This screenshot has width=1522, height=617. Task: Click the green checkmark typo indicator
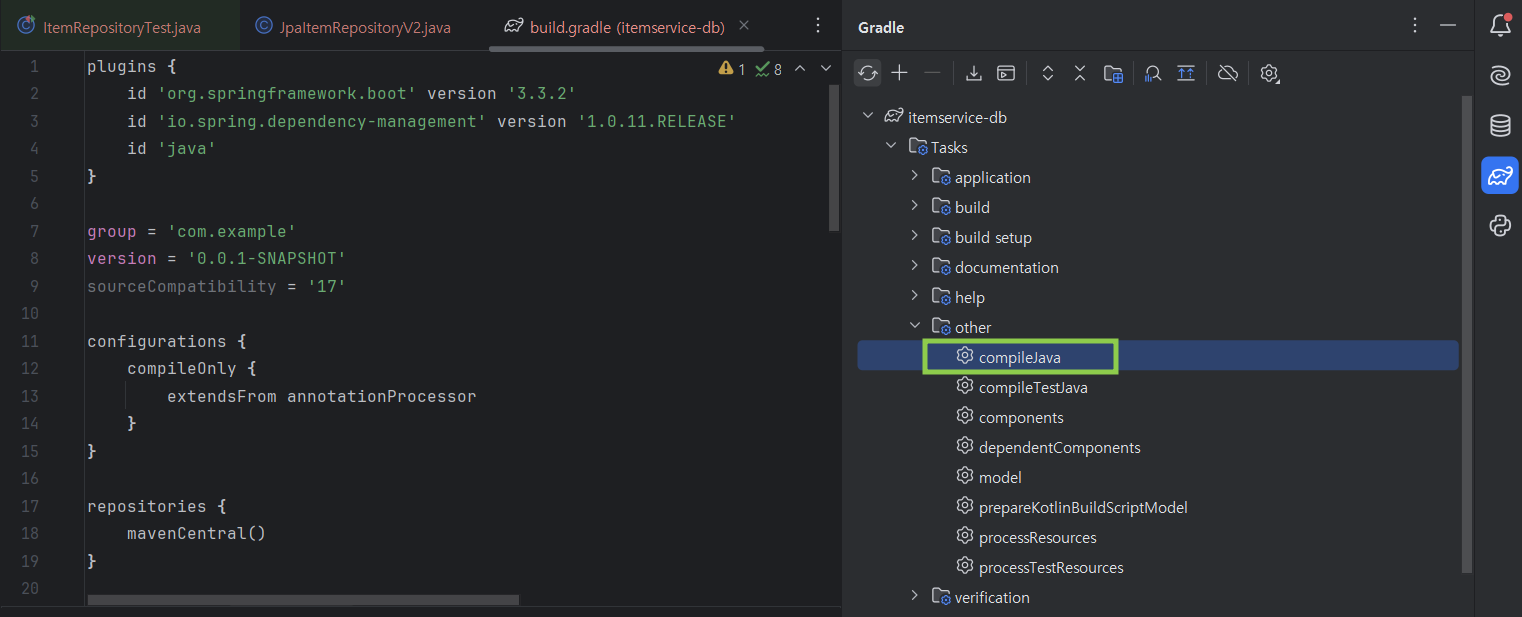[x=768, y=68]
